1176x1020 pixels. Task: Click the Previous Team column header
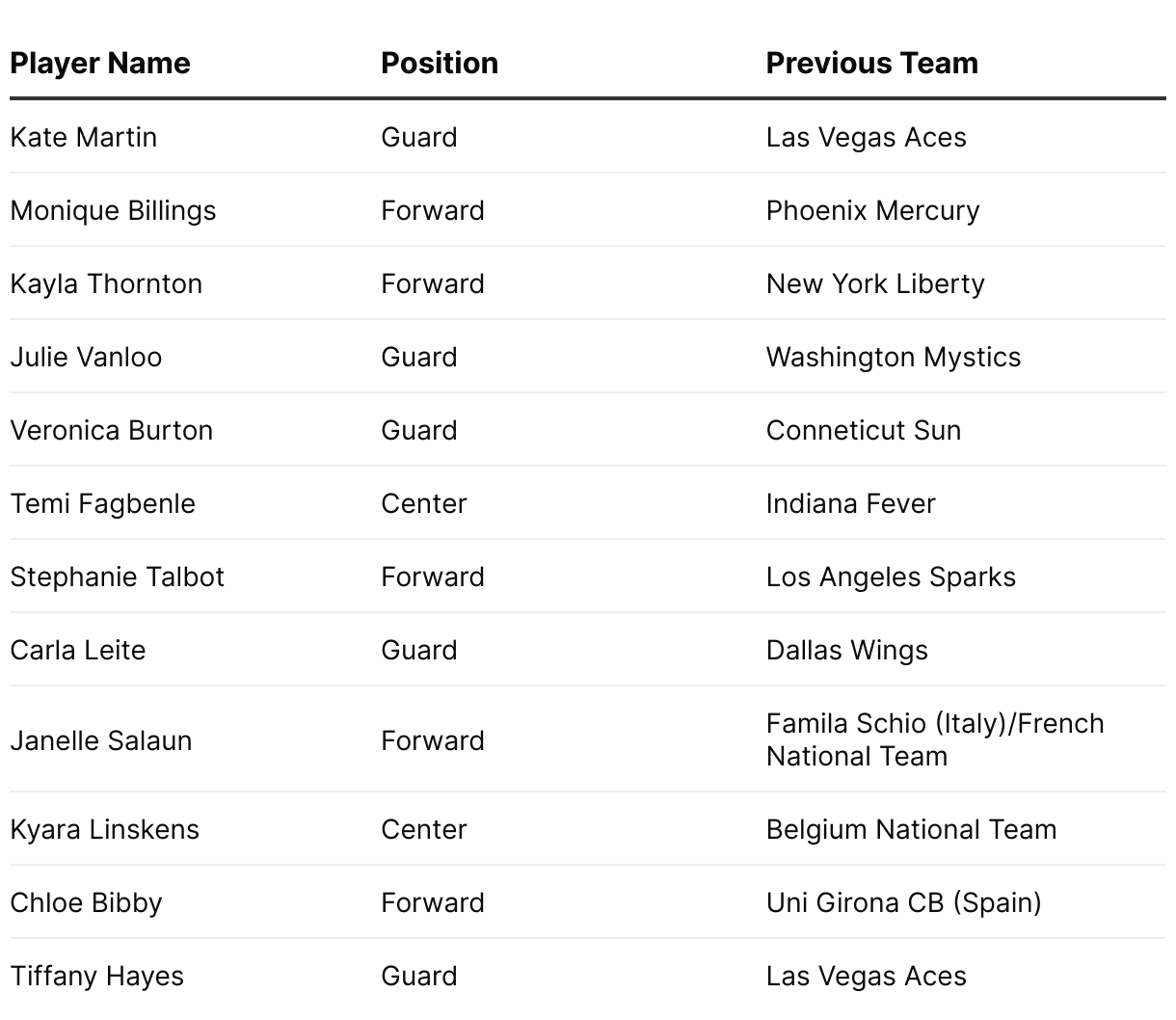pos(871,64)
